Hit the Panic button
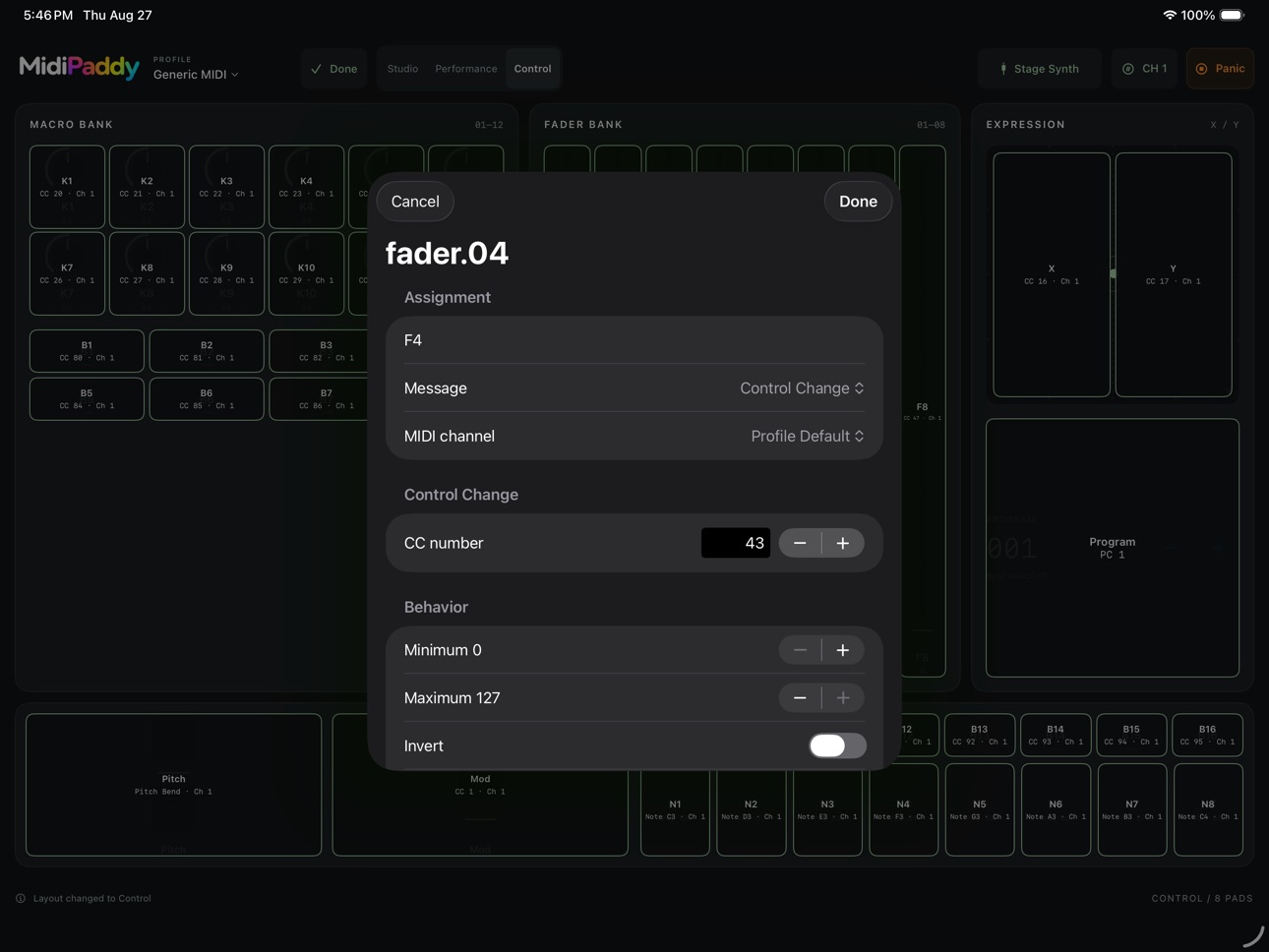Viewport: 1269px width, 952px height. 1220,69
